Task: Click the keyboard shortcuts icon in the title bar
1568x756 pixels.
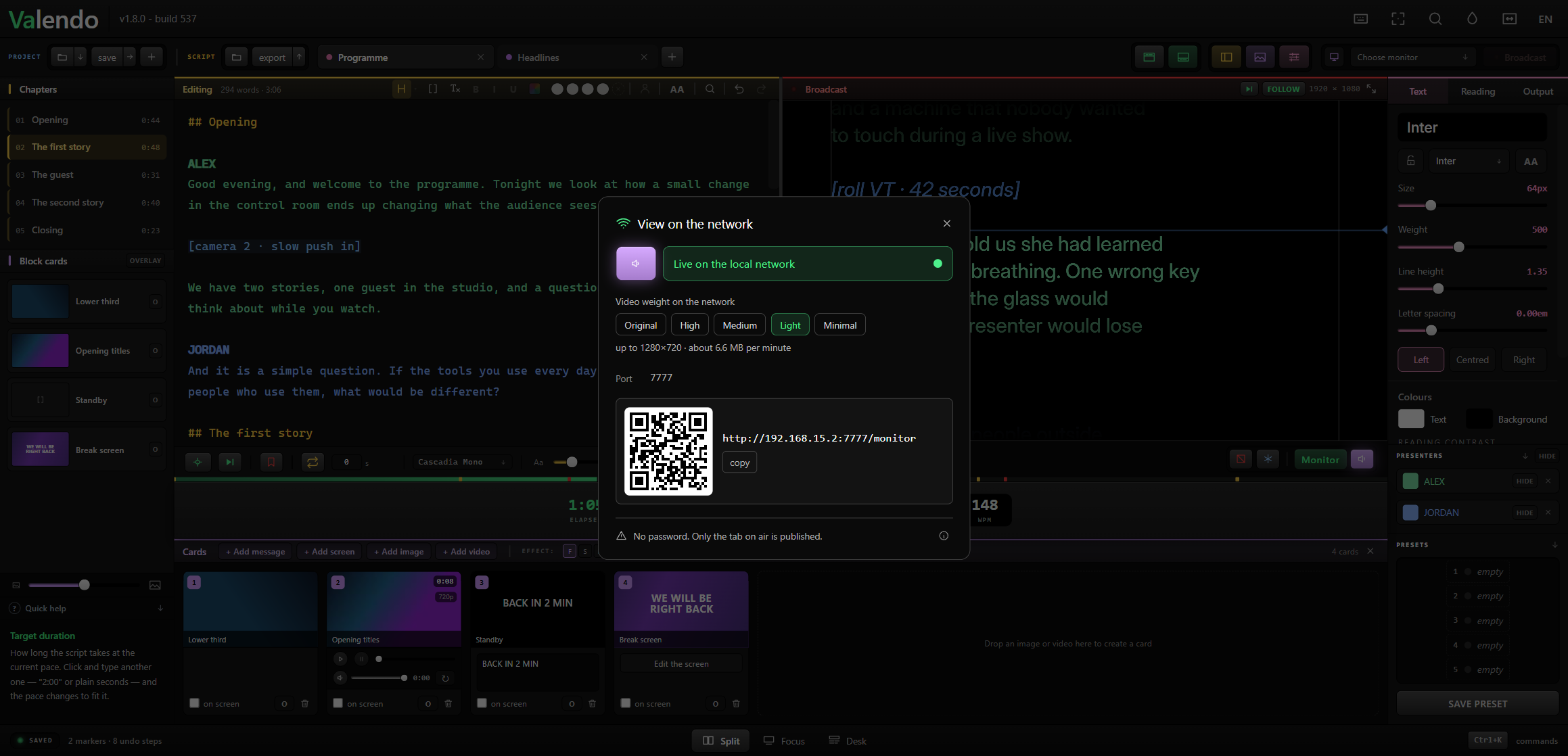Action: tap(1360, 19)
